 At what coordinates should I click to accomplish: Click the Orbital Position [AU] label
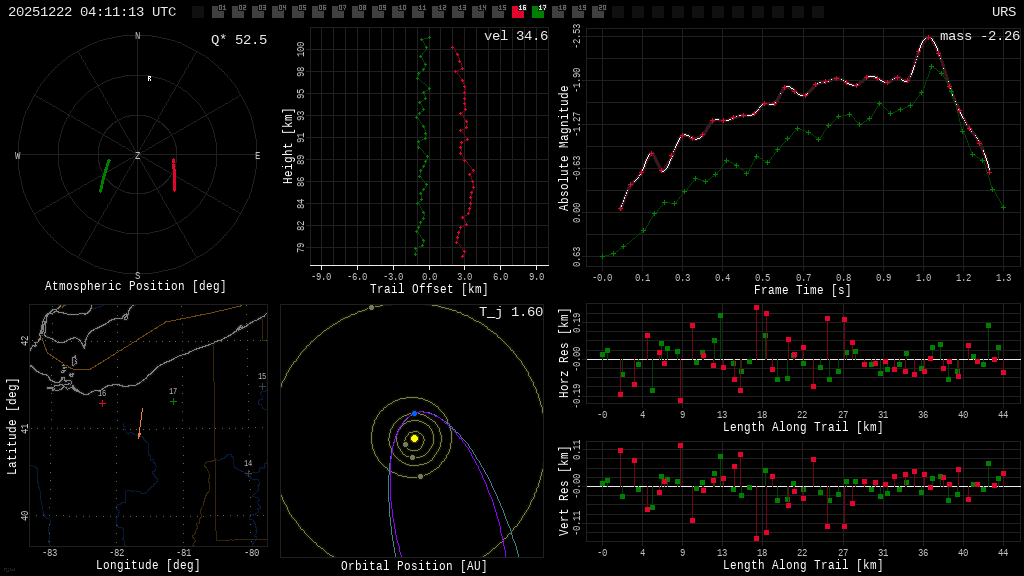tap(414, 566)
